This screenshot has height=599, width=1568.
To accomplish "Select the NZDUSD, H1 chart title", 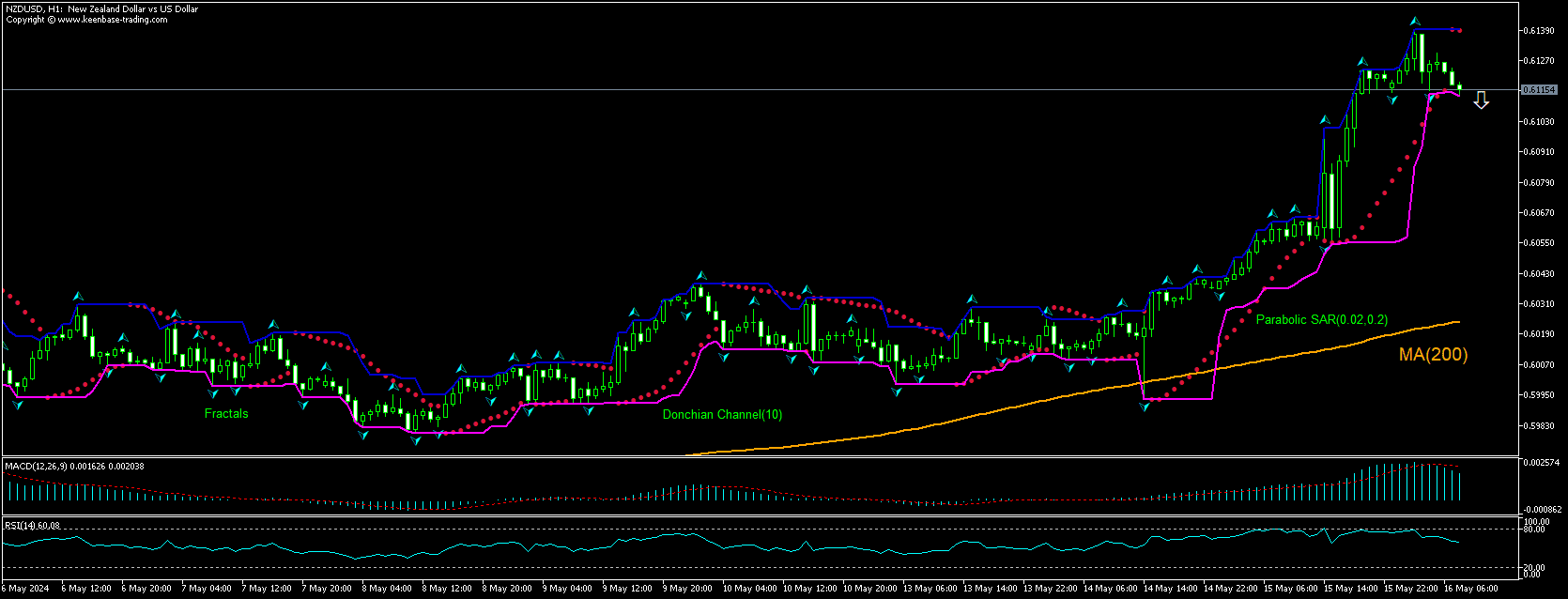I will 101,8.
